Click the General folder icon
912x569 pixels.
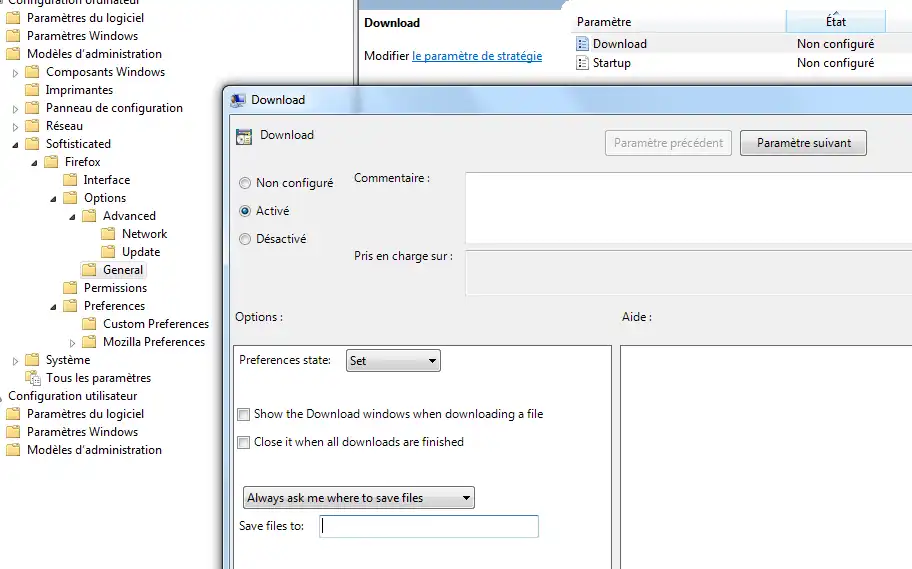[89, 270]
